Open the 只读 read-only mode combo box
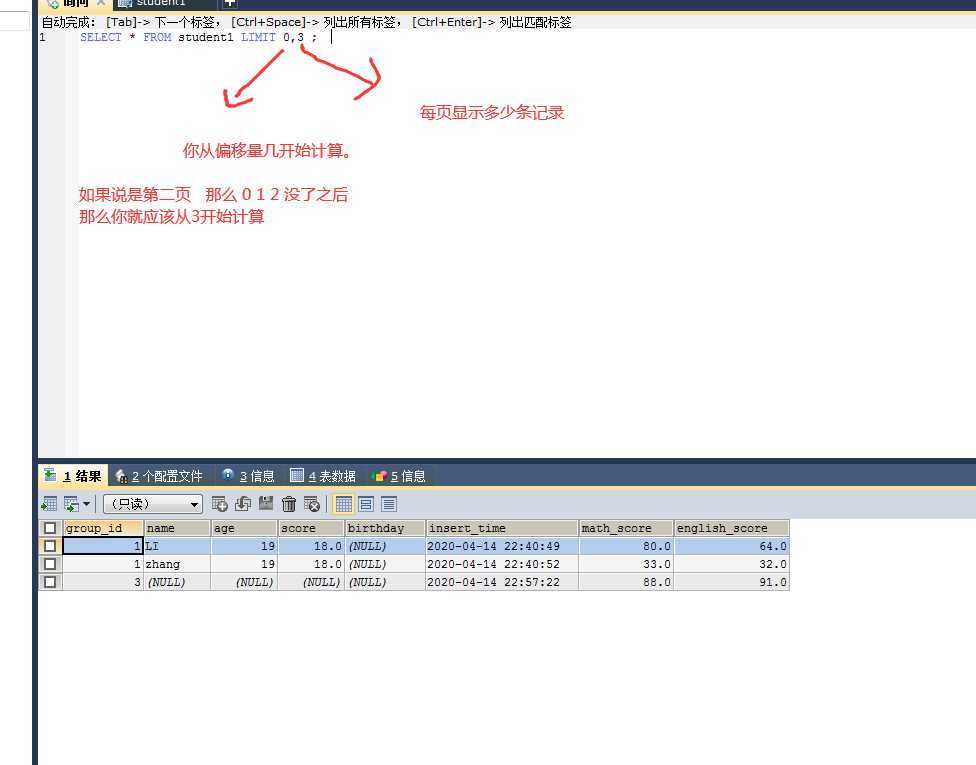 pyautogui.click(x=152, y=504)
